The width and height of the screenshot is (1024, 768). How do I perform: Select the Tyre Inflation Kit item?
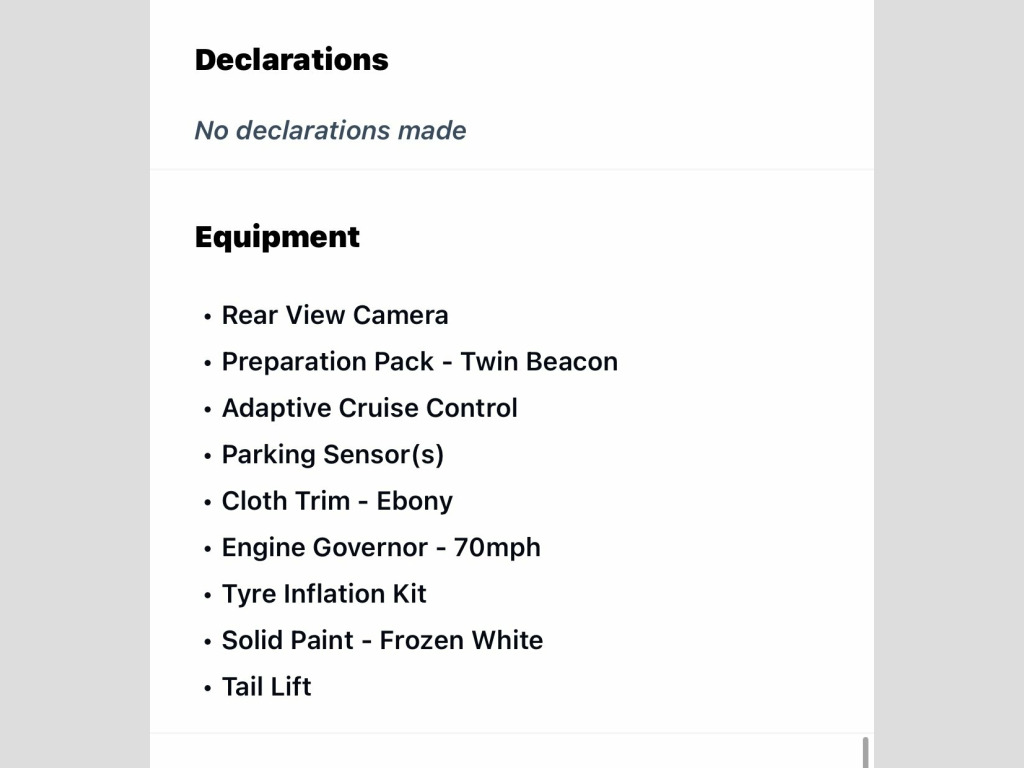(324, 594)
